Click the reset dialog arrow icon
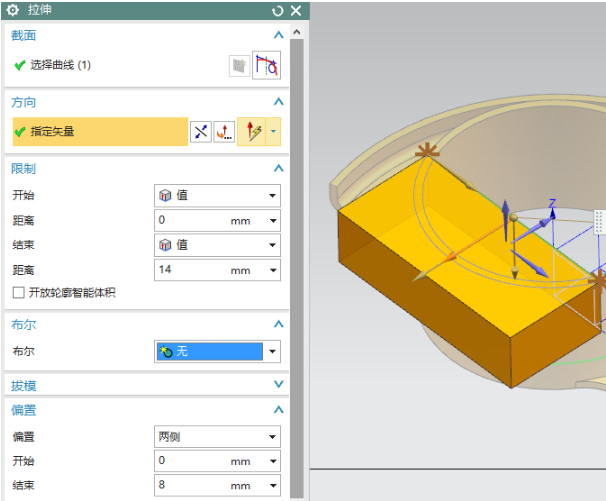This screenshot has height=501, width=606. coord(277,11)
